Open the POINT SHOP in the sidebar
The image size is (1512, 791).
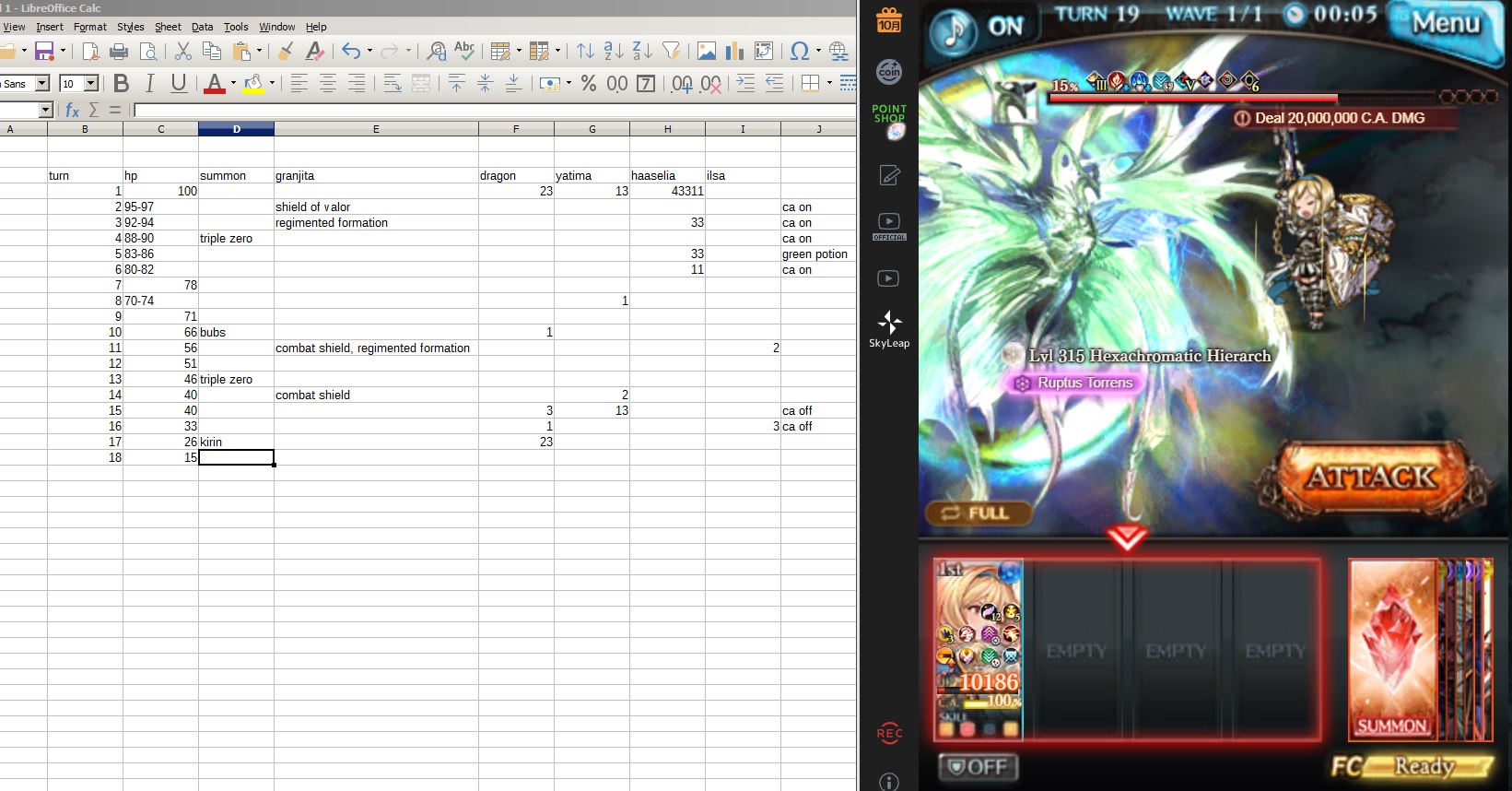[889, 121]
